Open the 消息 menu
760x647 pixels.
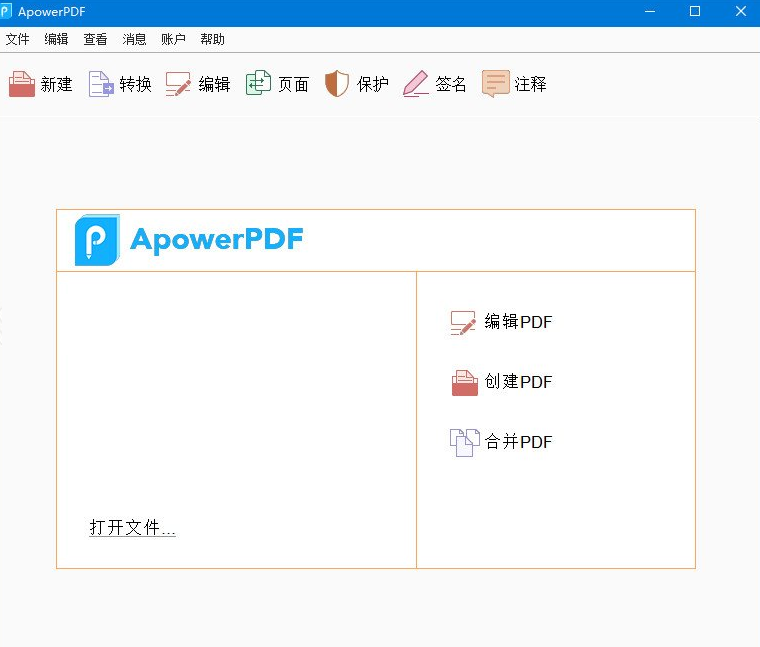pyautogui.click(x=134, y=39)
